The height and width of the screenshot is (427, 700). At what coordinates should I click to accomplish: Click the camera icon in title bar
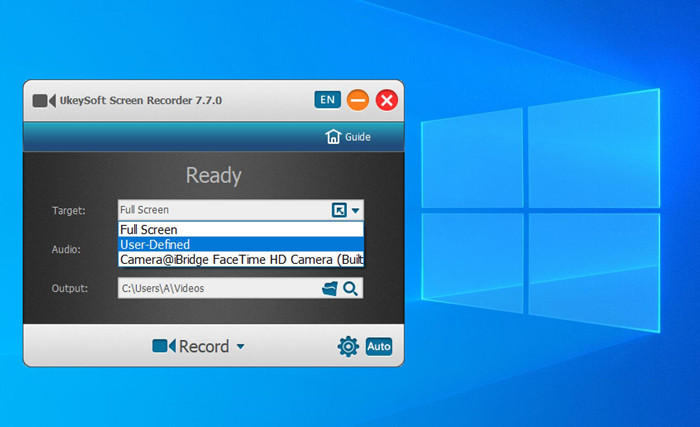tap(44, 100)
